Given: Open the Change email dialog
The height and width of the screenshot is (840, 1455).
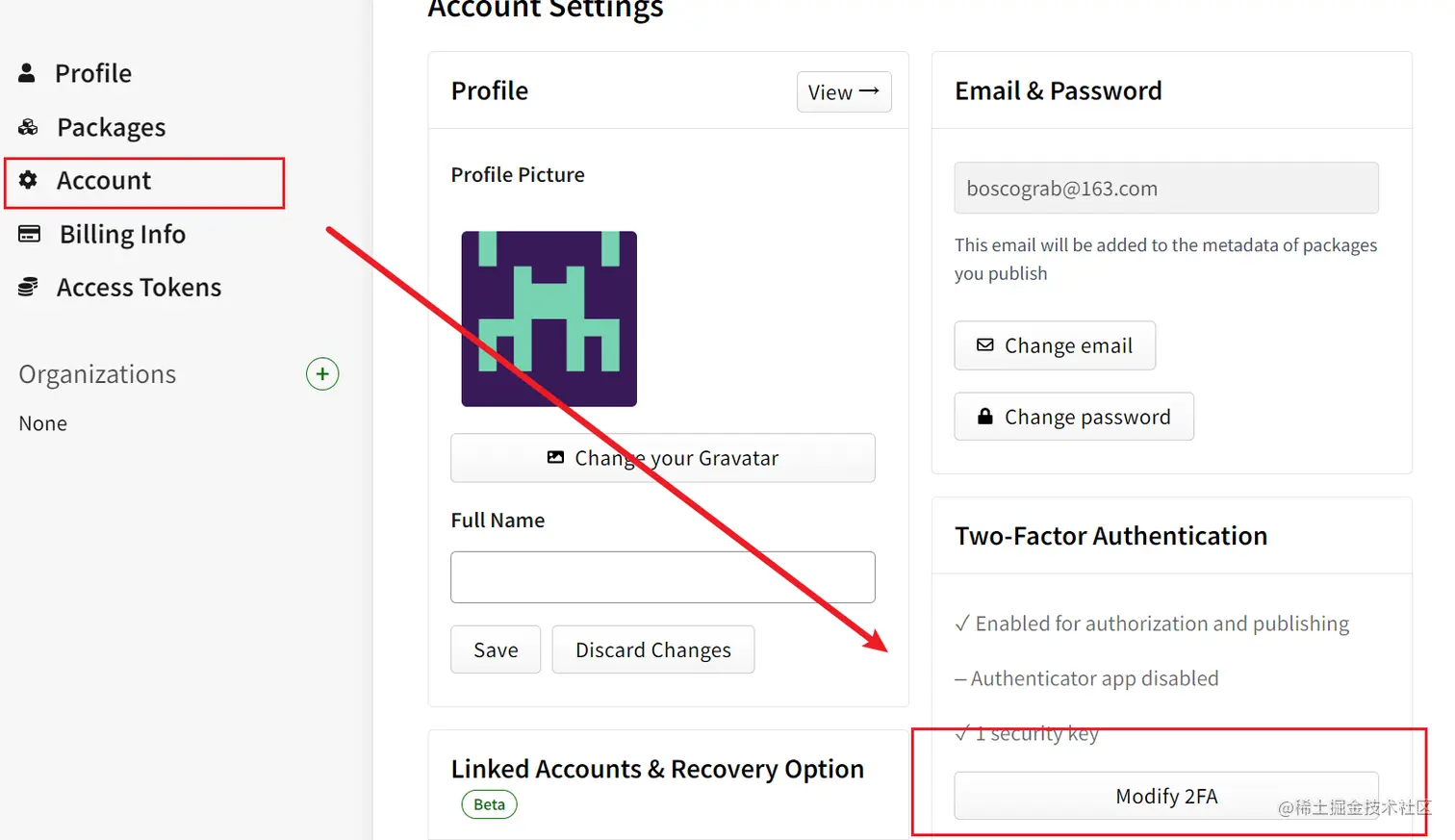Looking at the screenshot, I should click(1054, 344).
